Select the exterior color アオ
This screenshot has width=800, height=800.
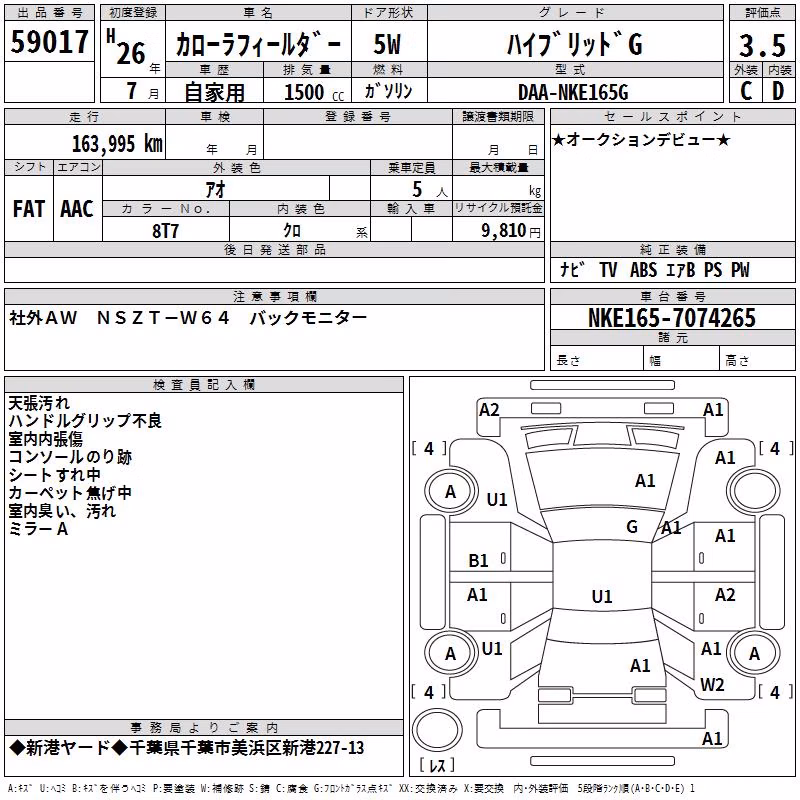[216, 189]
